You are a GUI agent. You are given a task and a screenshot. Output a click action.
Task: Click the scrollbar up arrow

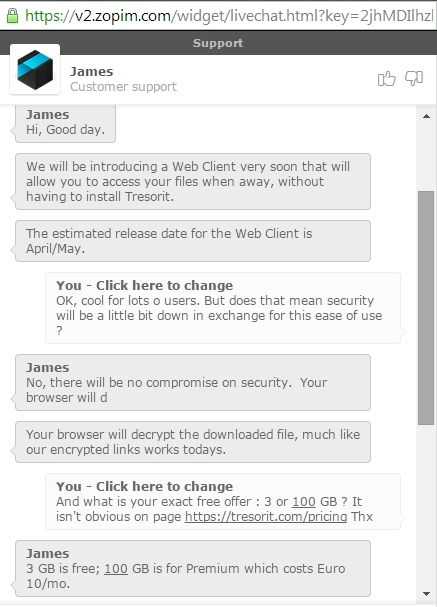427,116
